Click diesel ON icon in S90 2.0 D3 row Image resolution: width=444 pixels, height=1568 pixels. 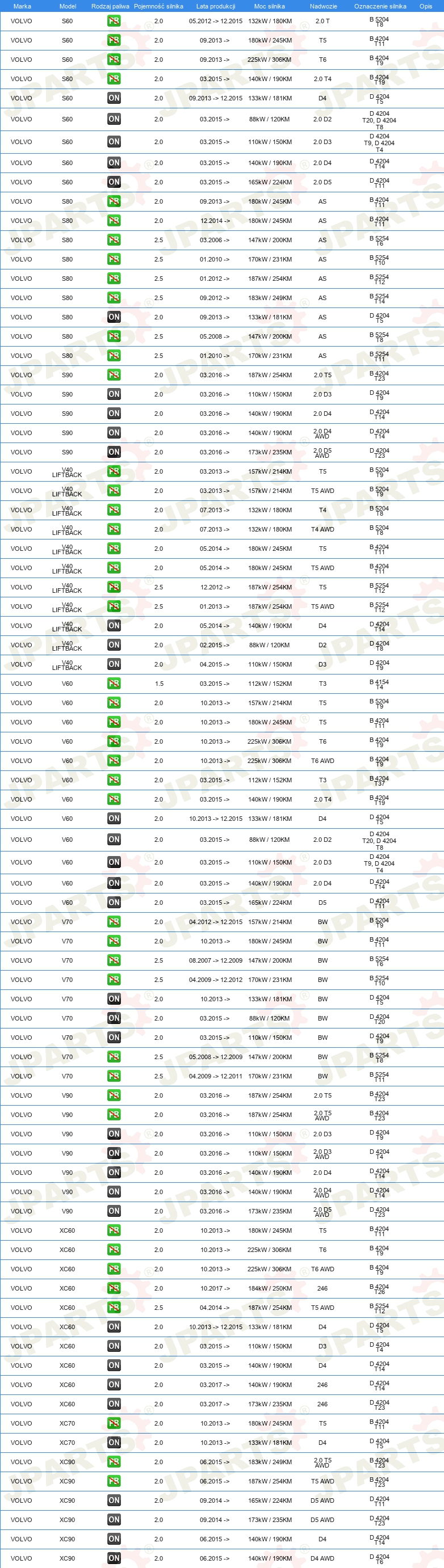[114, 394]
